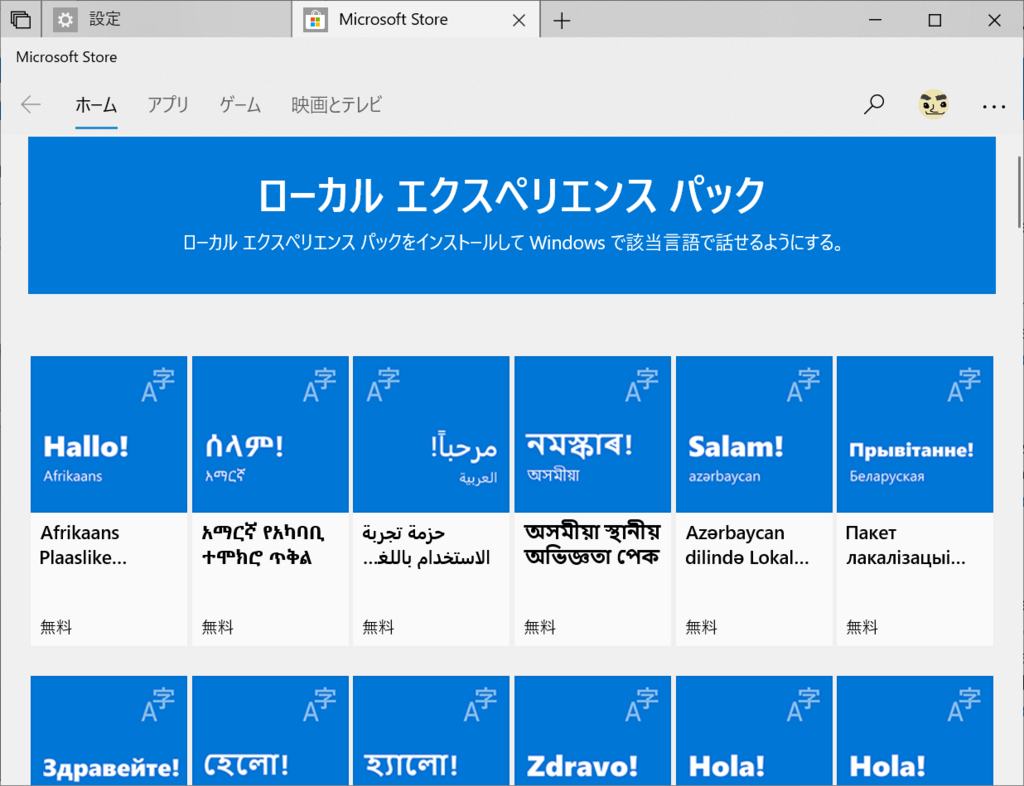Click 無料 price under Пакет лакалізацыі

click(x=862, y=627)
